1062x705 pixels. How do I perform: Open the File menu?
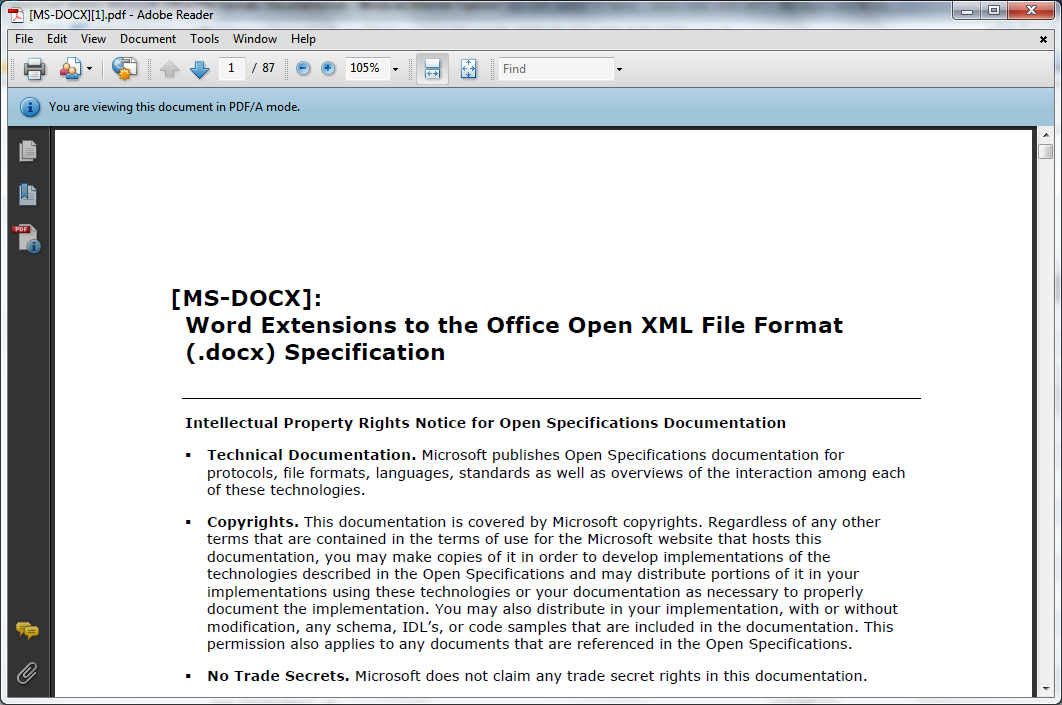(x=24, y=39)
